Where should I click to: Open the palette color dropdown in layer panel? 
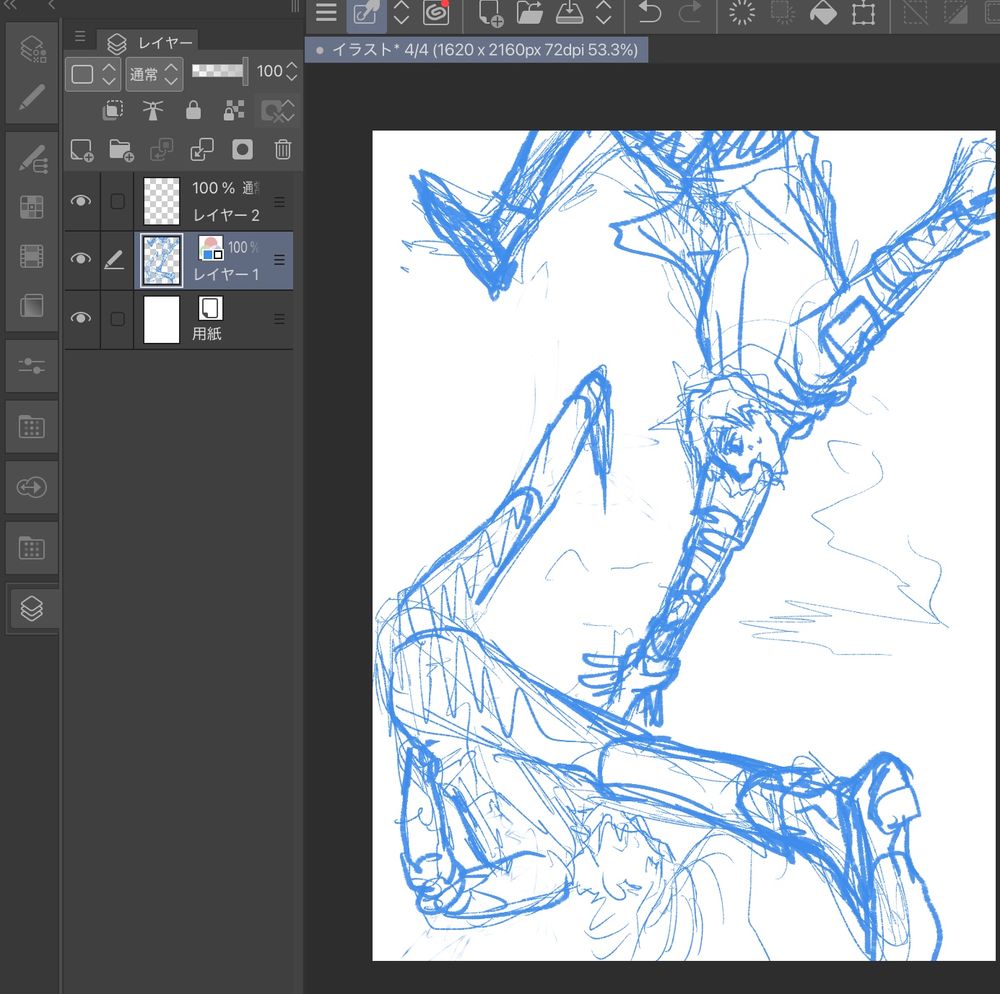(92, 74)
